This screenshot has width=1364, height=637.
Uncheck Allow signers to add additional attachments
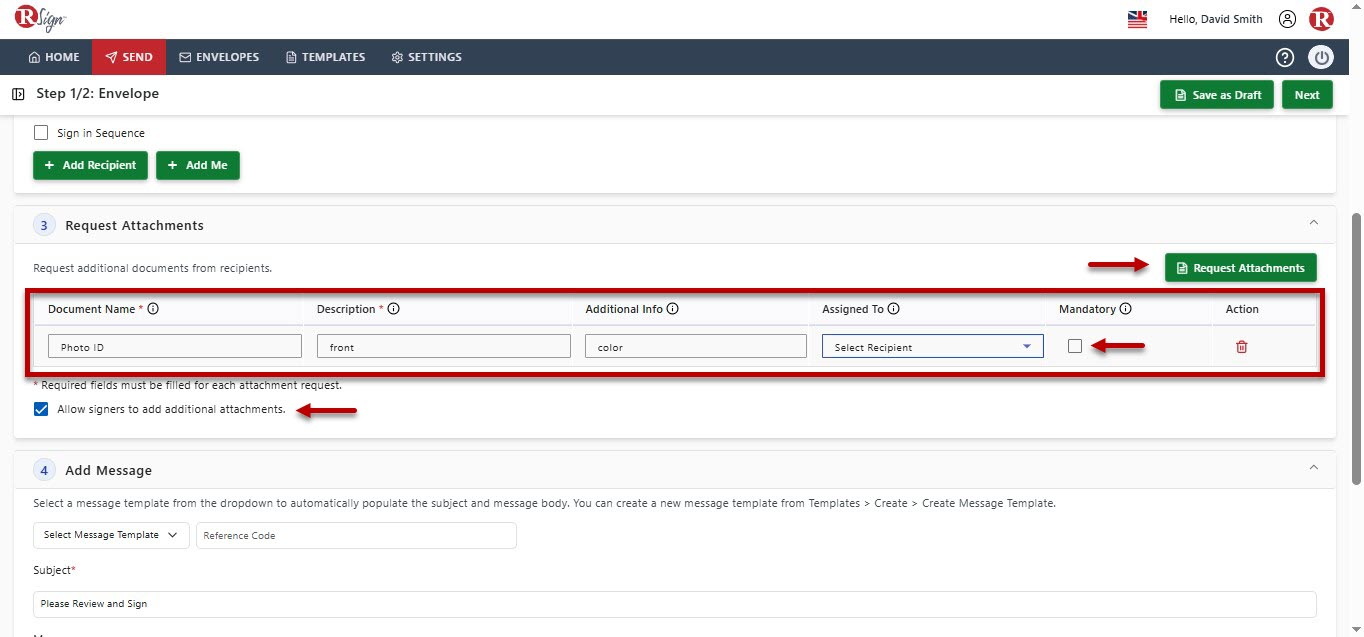41,409
